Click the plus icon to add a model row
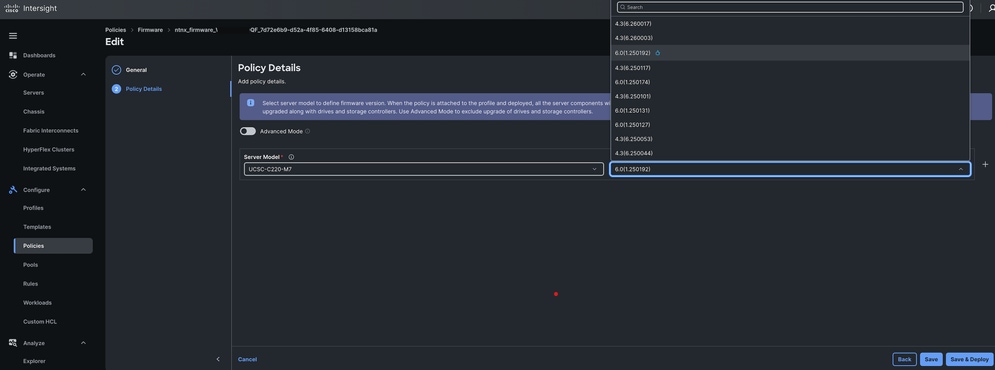This screenshot has width=995, height=370. [985, 164]
